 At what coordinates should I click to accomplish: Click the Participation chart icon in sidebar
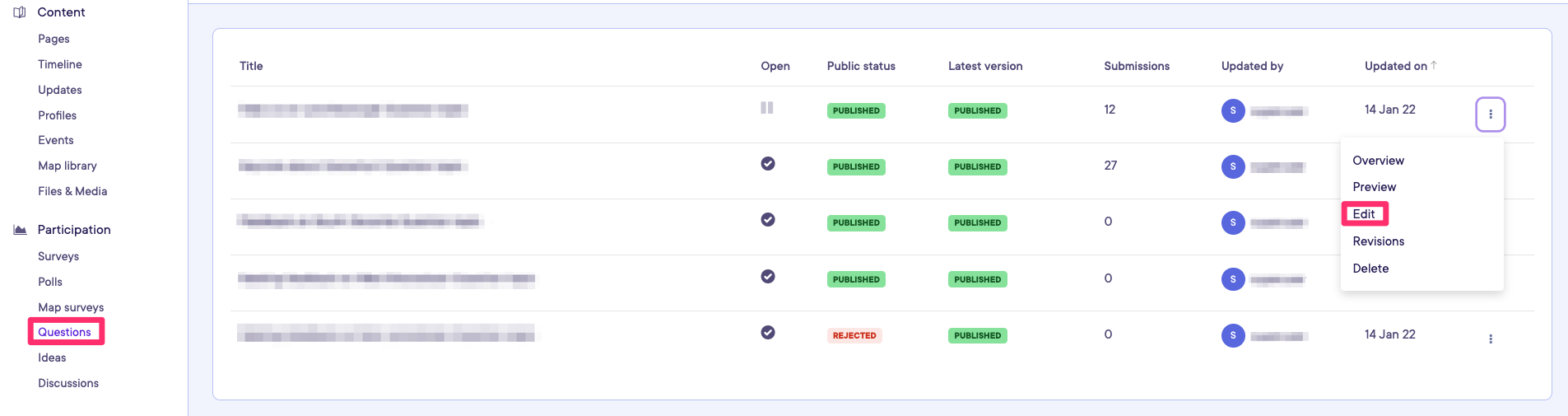[20, 230]
